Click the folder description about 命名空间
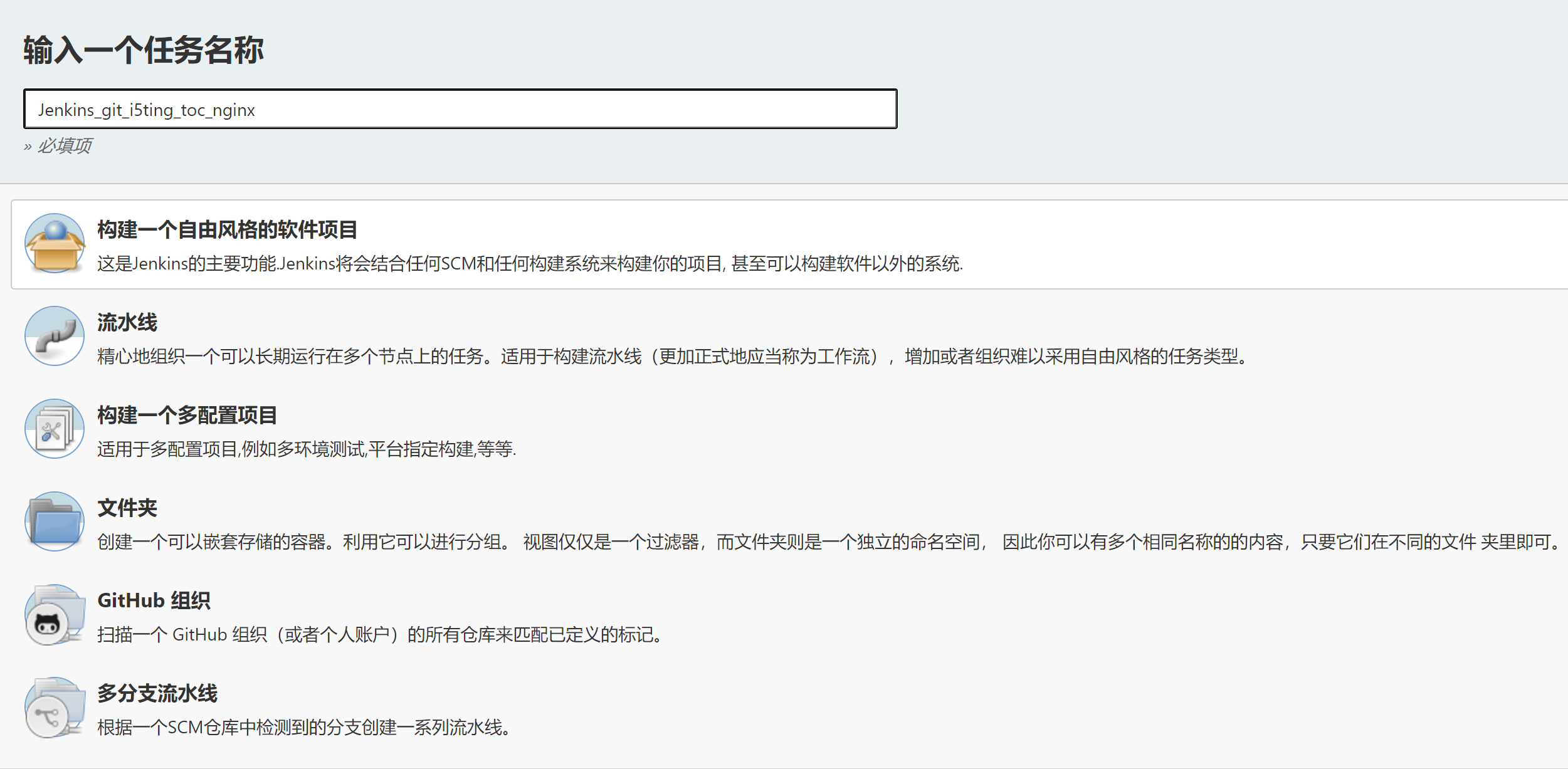The width and height of the screenshot is (1568, 769). 828,542
